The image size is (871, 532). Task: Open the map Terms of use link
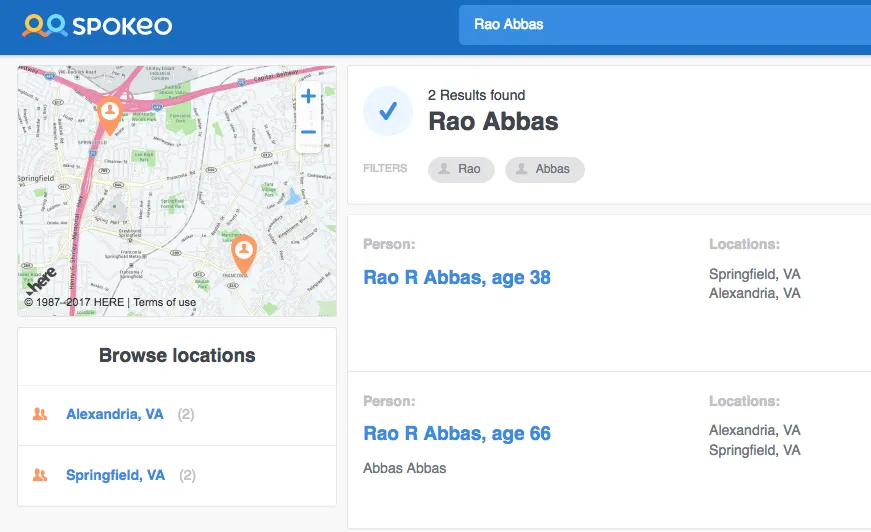(x=164, y=302)
